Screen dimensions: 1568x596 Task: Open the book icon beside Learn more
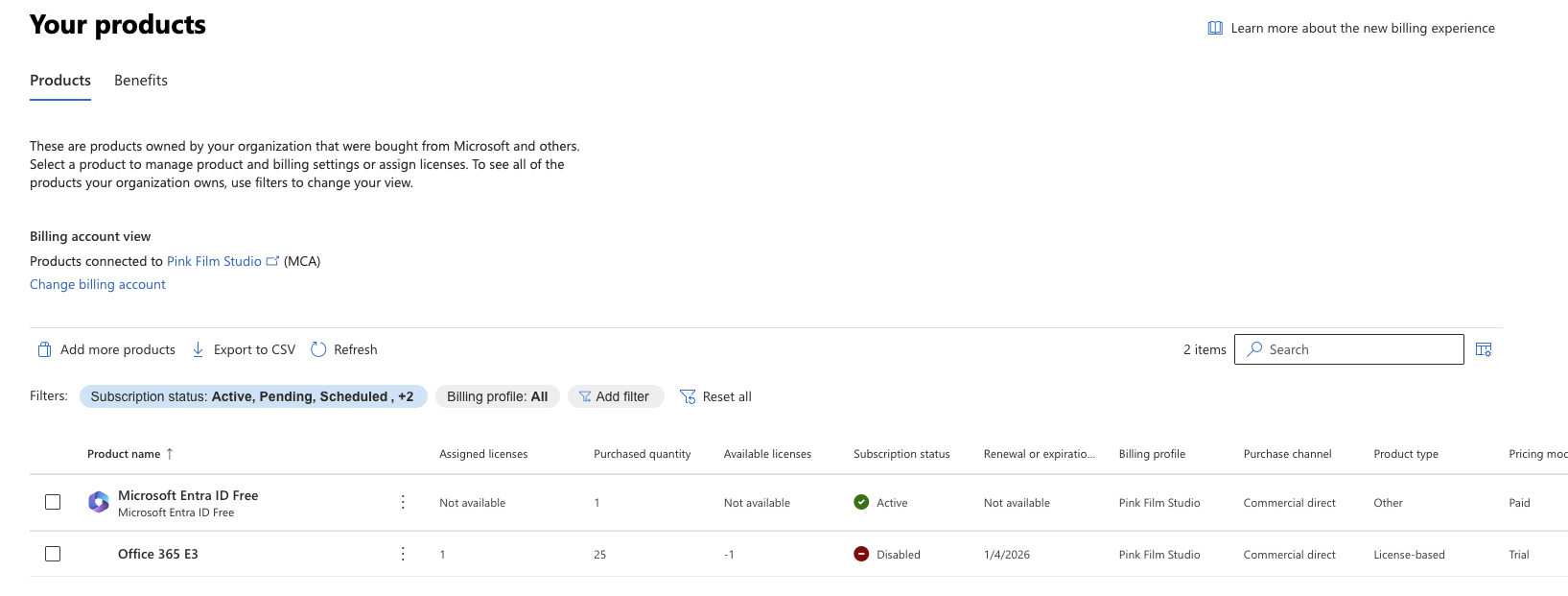(x=1215, y=28)
